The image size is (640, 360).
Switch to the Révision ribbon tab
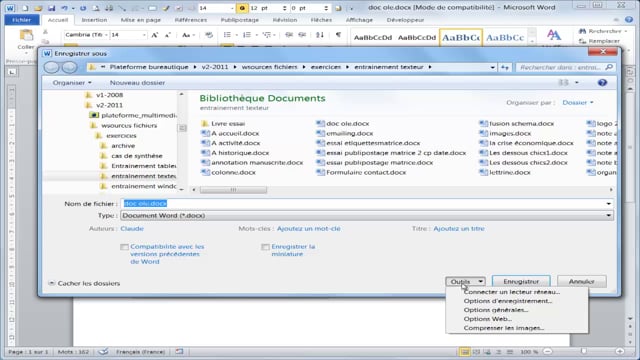[x=285, y=20]
